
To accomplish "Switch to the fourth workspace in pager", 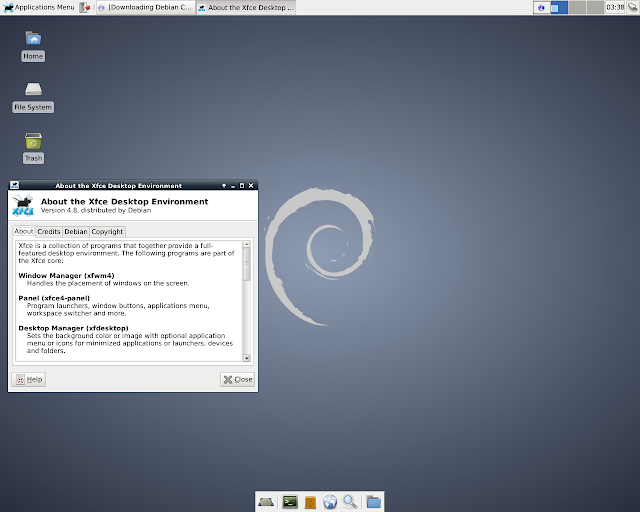I will (595, 7).
